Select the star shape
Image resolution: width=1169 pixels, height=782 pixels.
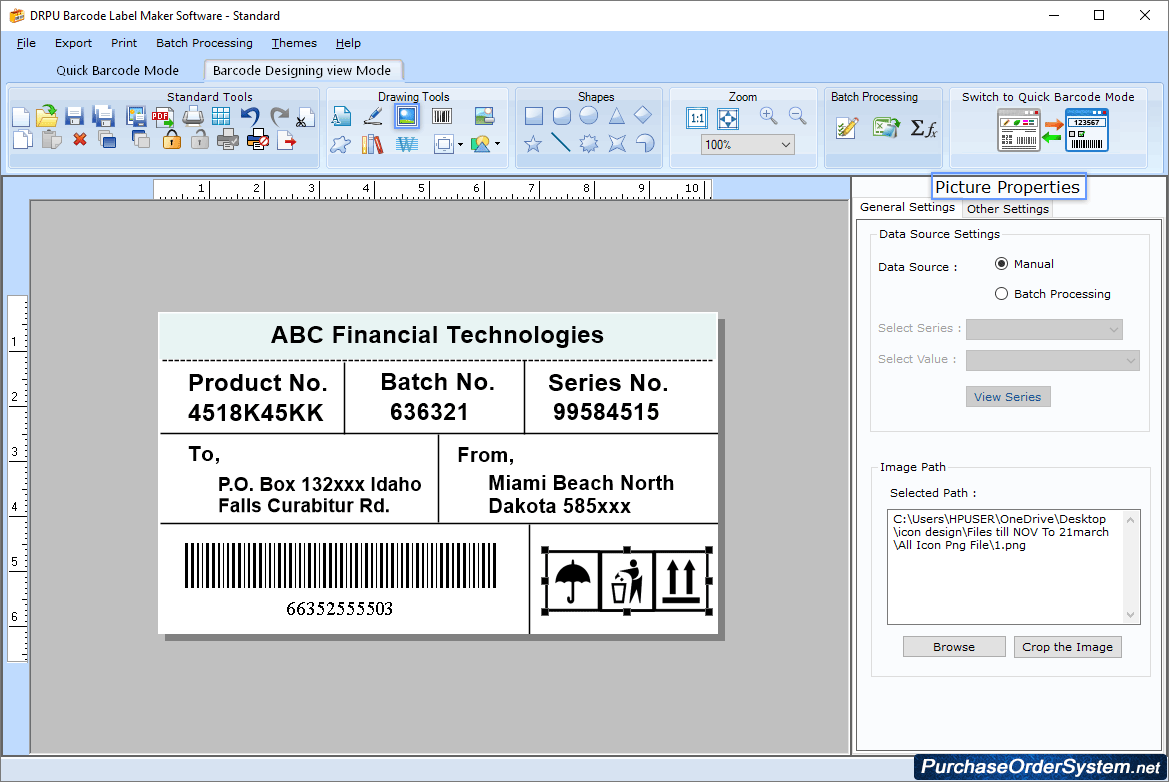click(x=533, y=143)
